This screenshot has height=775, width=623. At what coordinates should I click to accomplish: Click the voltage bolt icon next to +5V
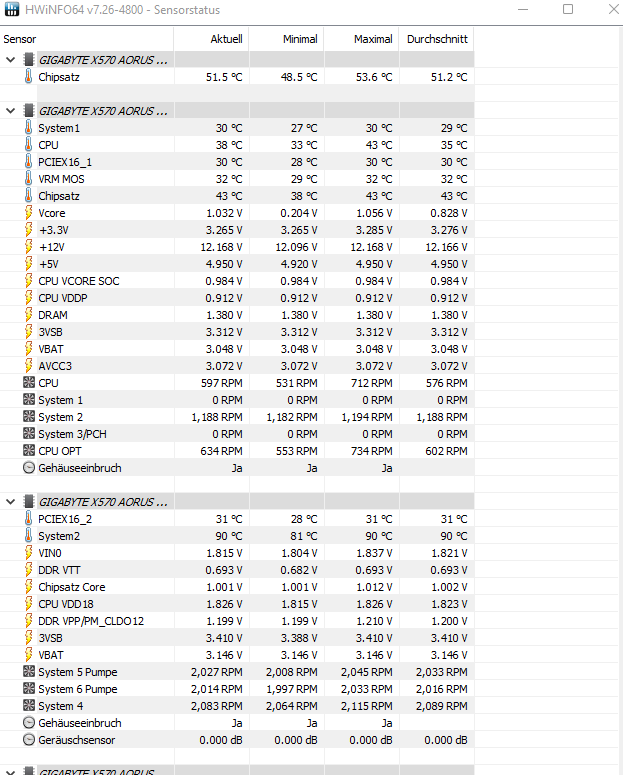(29, 263)
